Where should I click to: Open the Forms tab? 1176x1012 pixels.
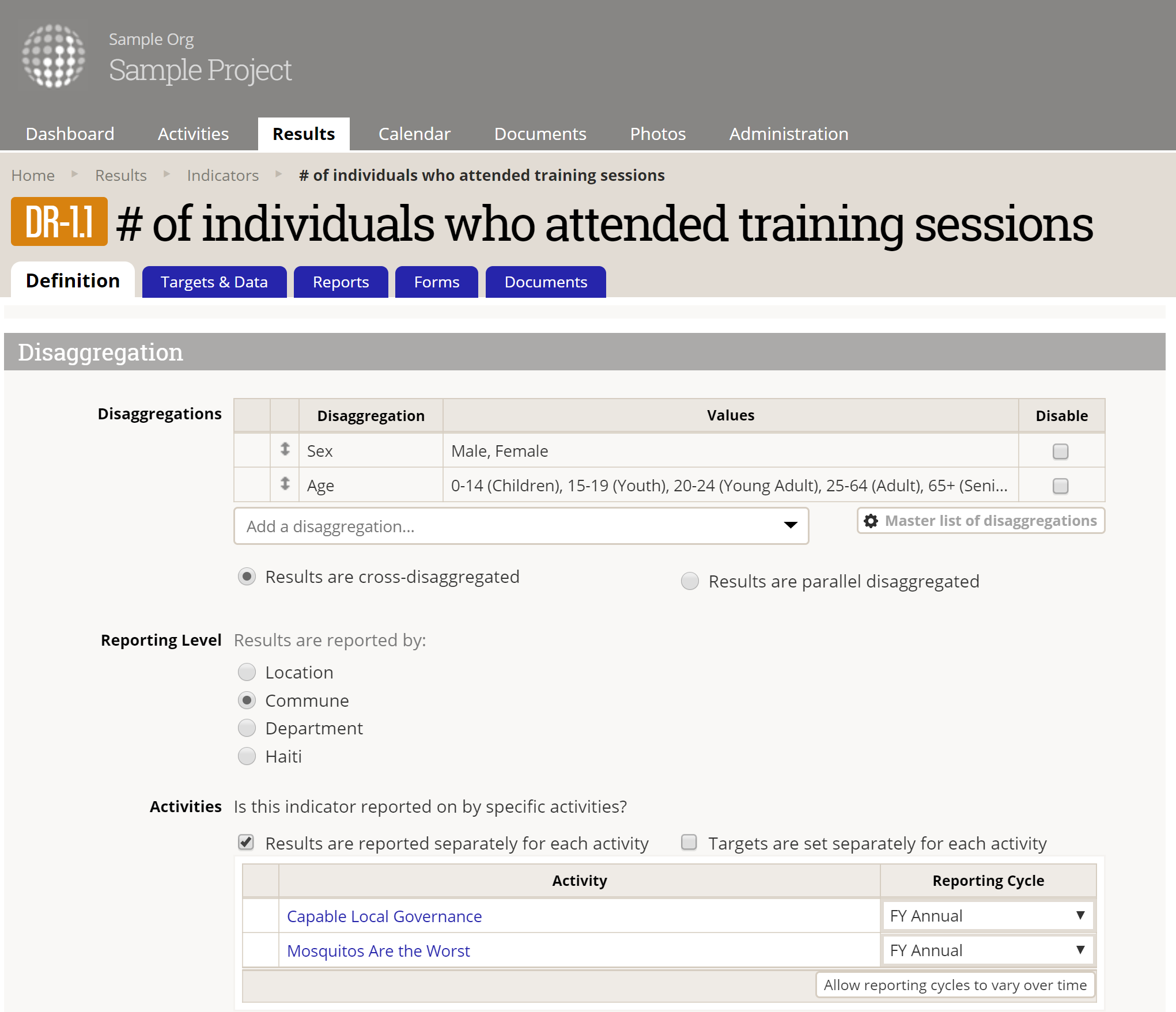pos(436,282)
